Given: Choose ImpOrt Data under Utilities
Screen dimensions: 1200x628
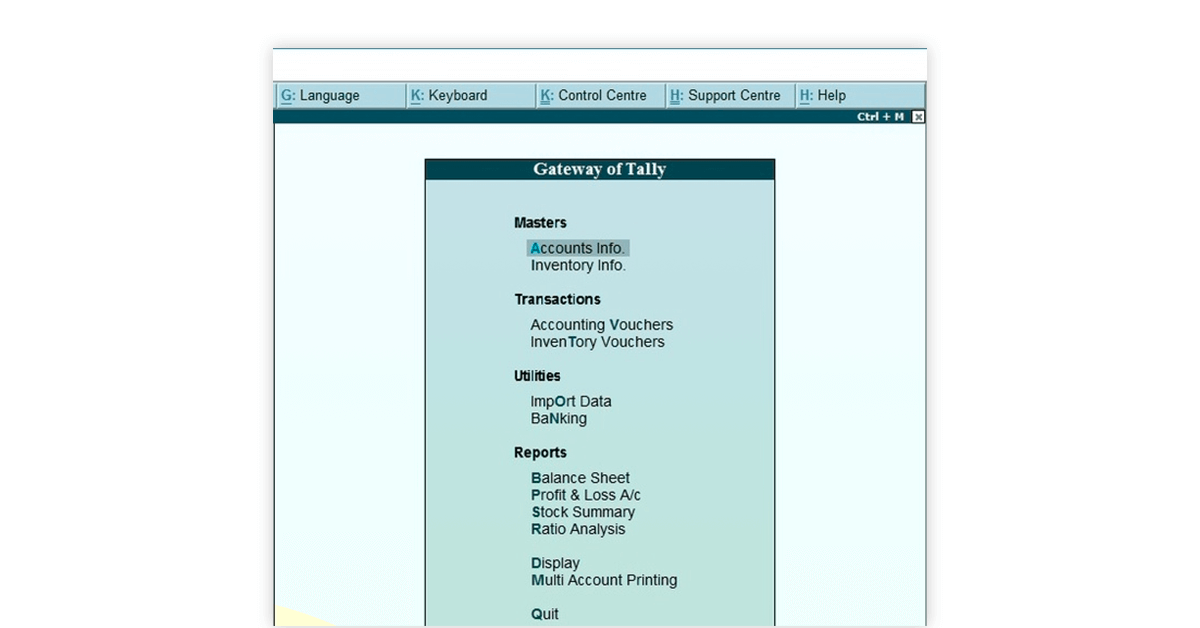Looking at the screenshot, I should coord(571,401).
